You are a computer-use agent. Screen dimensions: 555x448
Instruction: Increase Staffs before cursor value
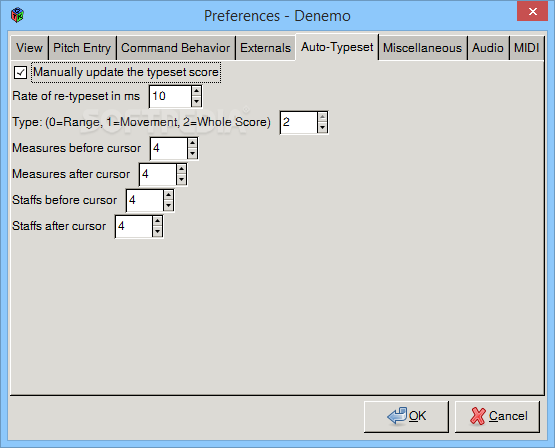[x=168, y=195]
